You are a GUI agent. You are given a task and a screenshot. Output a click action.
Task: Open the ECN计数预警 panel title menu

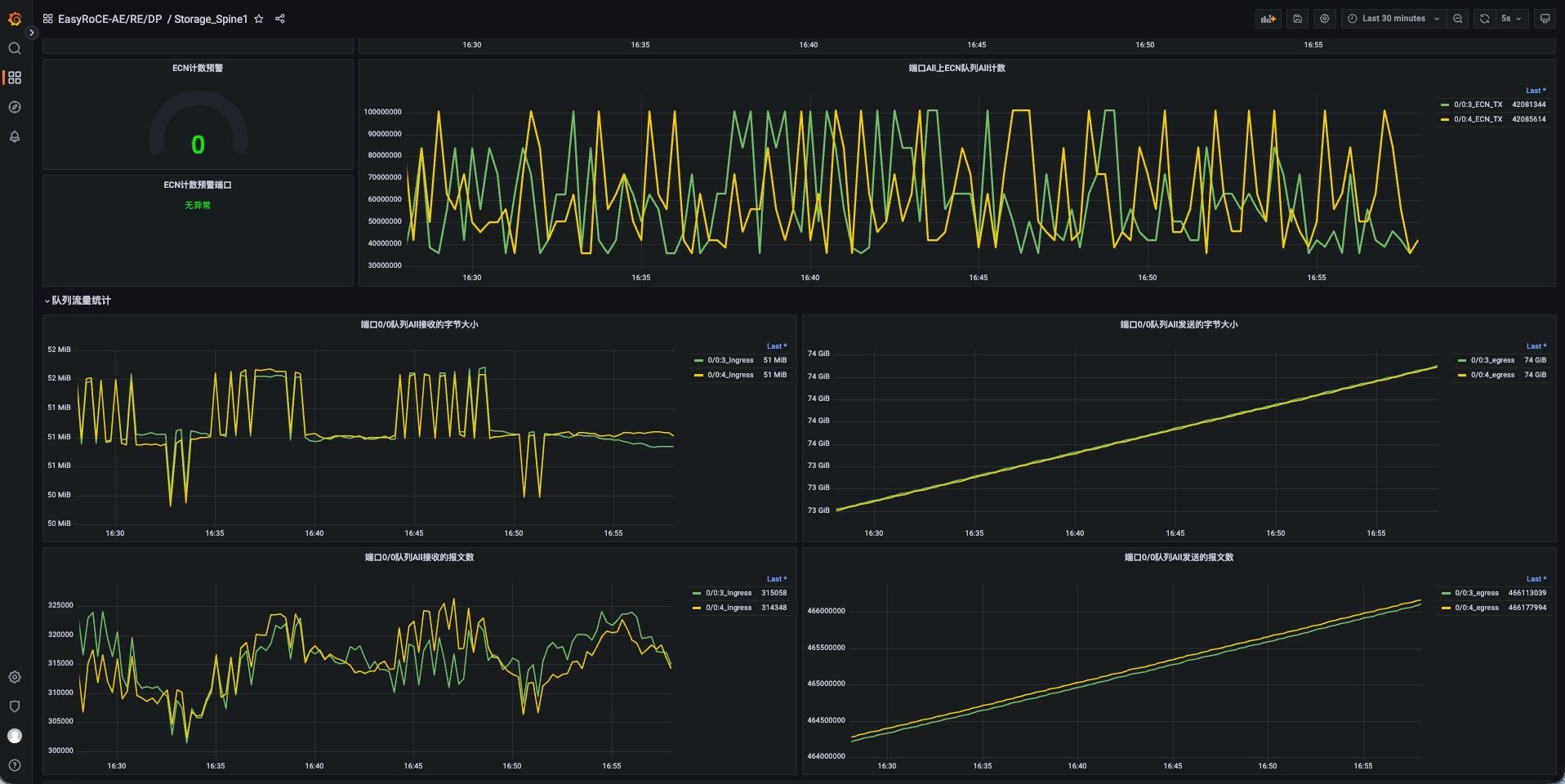pos(198,68)
